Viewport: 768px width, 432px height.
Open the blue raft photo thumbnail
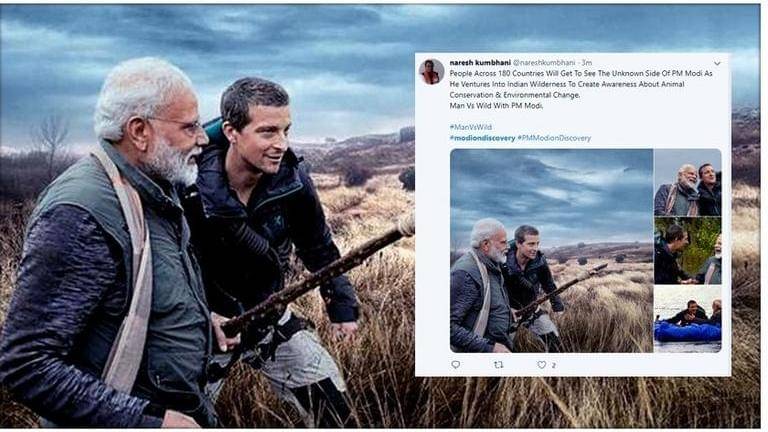click(687, 319)
